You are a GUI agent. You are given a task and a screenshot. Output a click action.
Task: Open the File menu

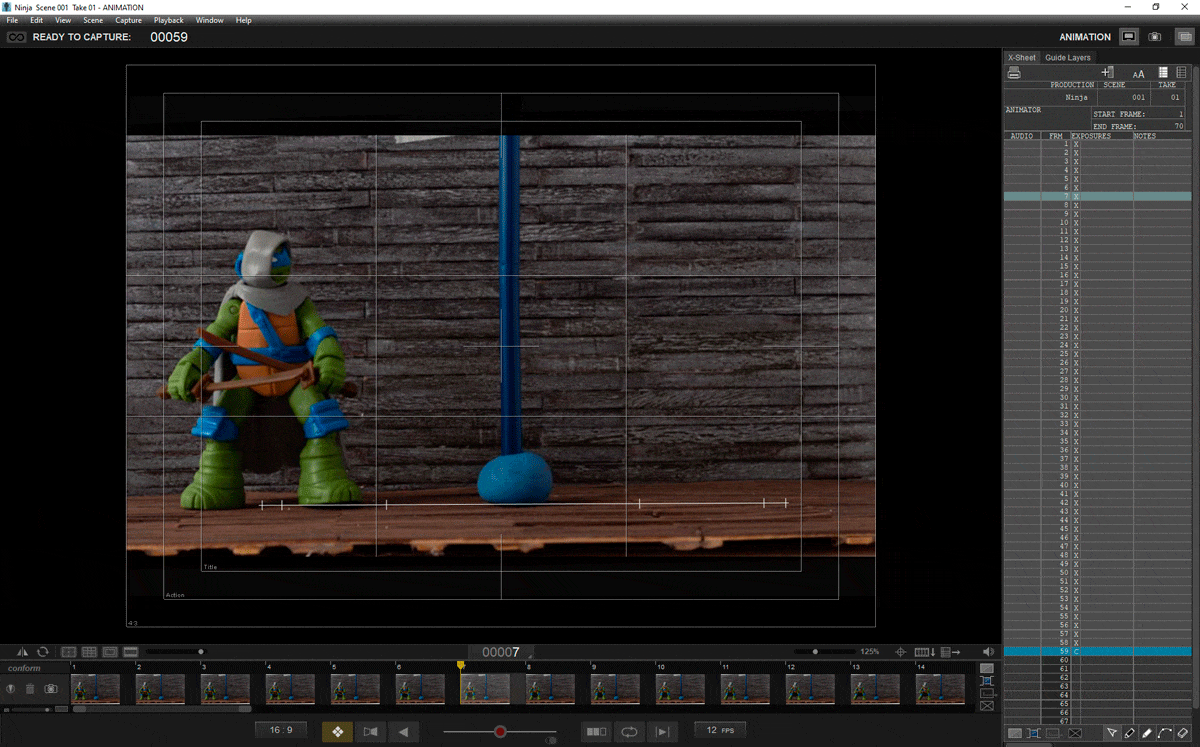click(x=12, y=20)
